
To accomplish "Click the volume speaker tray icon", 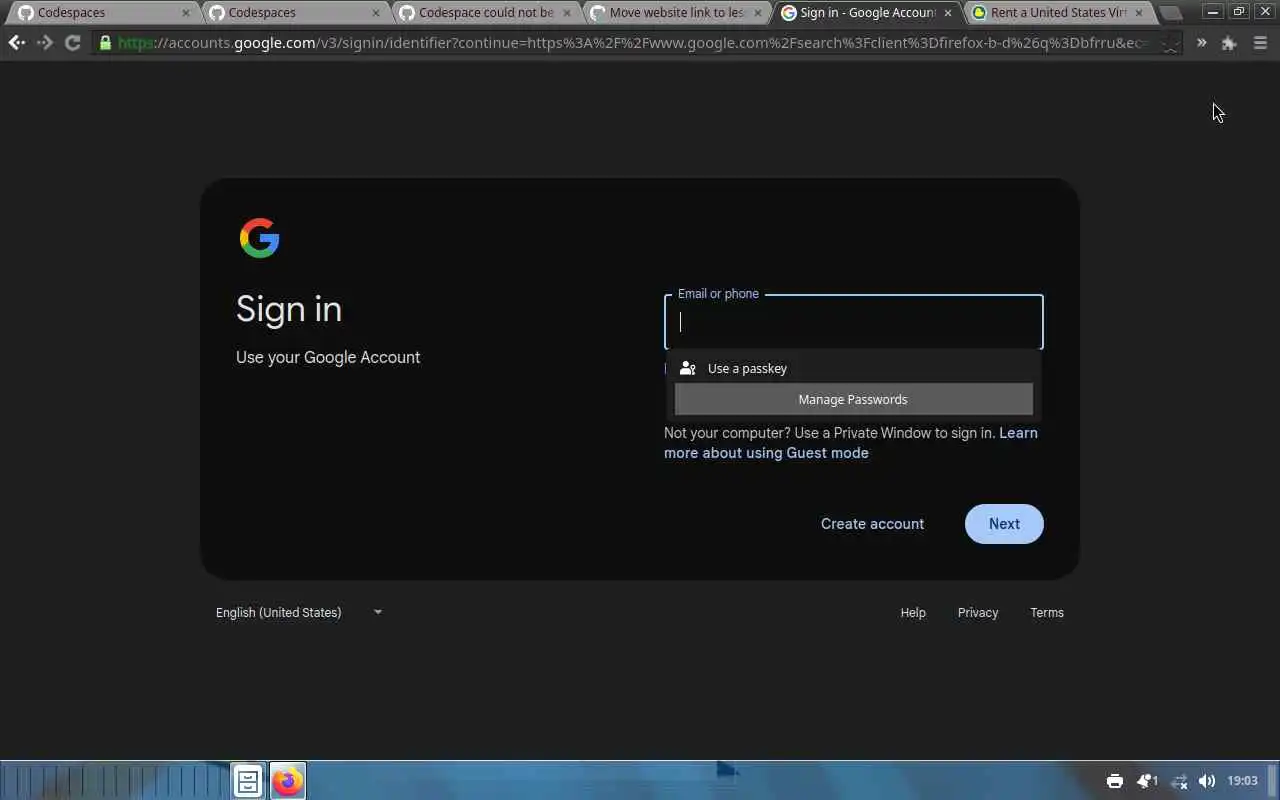I will pos(1207,781).
